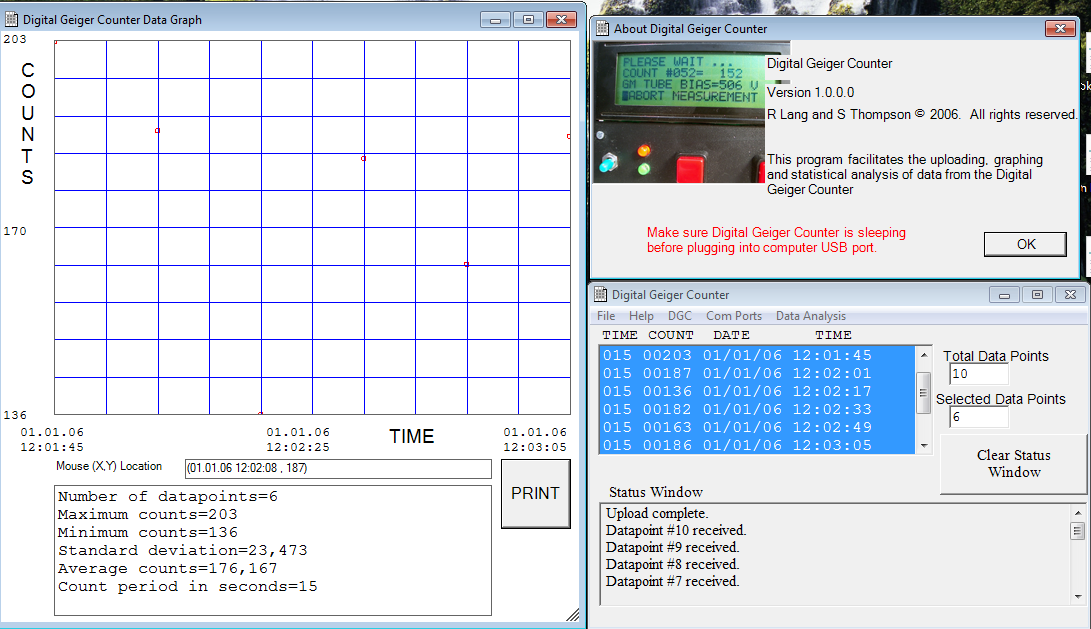
Task: Minimize the Digital Geiger Counter main window
Action: point(1004,295)
